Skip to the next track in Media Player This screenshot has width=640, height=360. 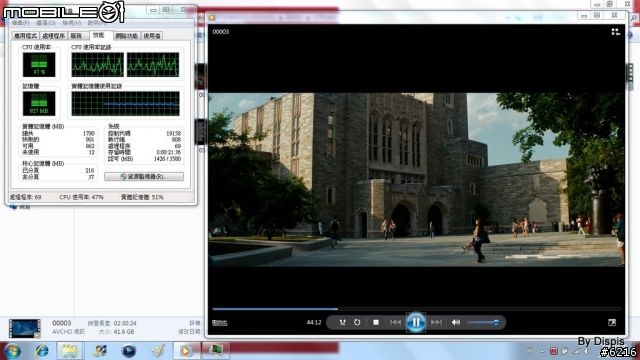point(436,322)
